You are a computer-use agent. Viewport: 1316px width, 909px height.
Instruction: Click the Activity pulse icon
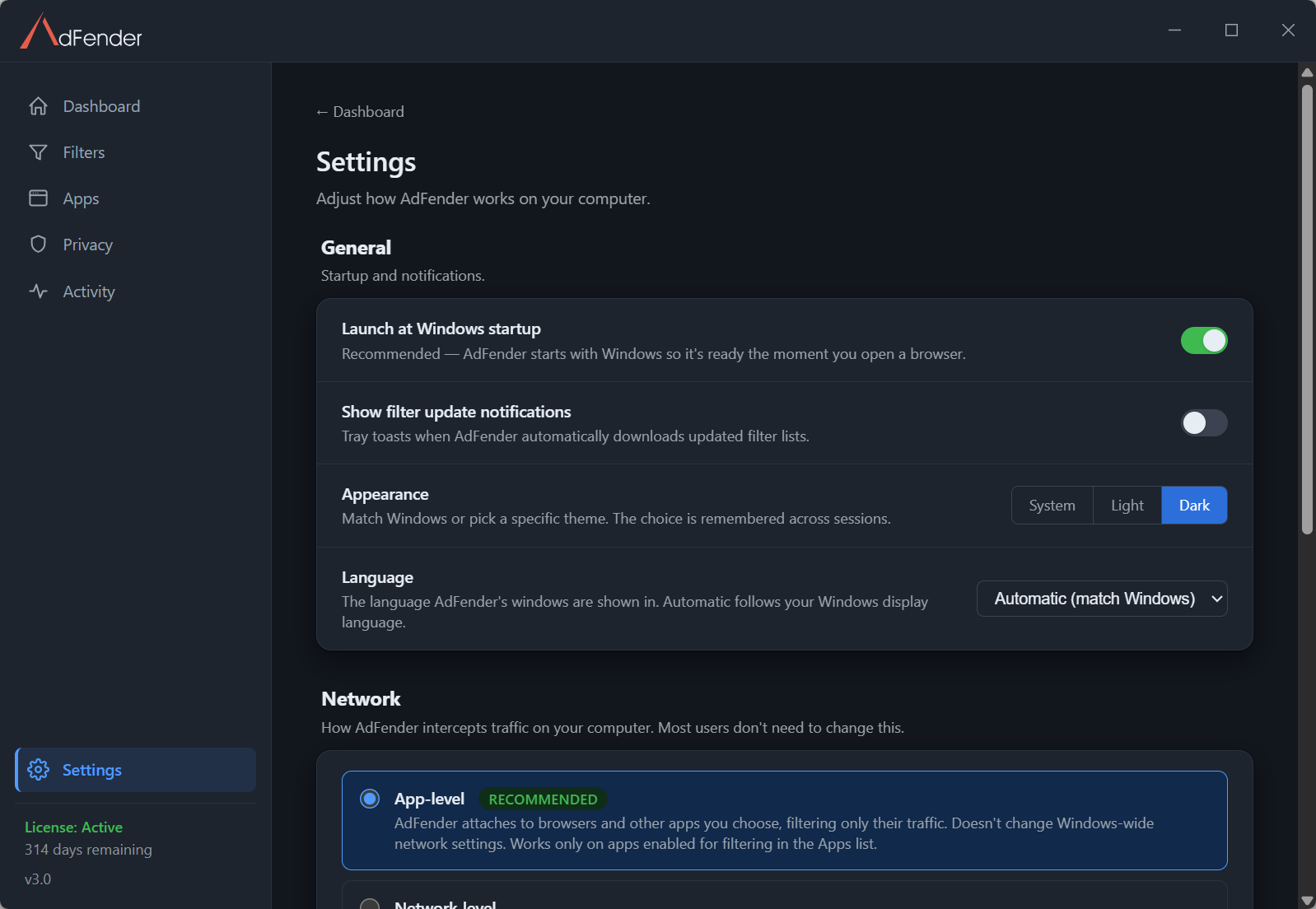point(38,291)
